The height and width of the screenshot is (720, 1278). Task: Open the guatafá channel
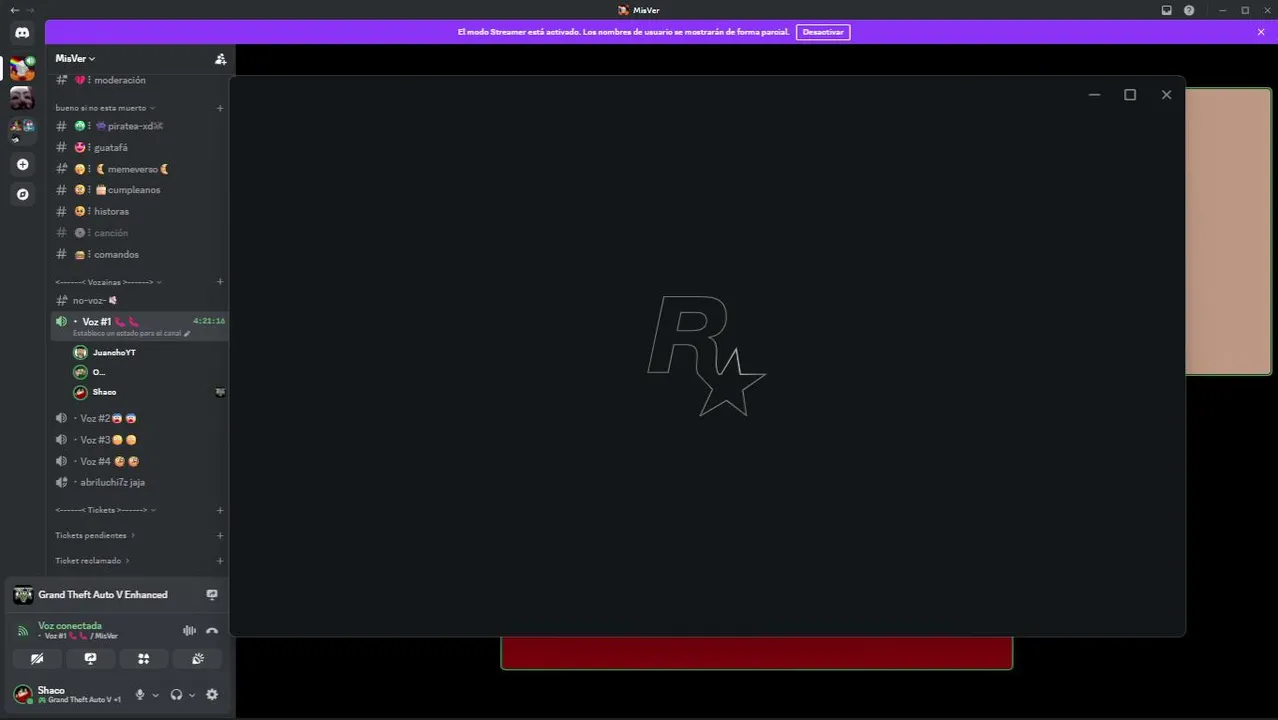(139, 148)
